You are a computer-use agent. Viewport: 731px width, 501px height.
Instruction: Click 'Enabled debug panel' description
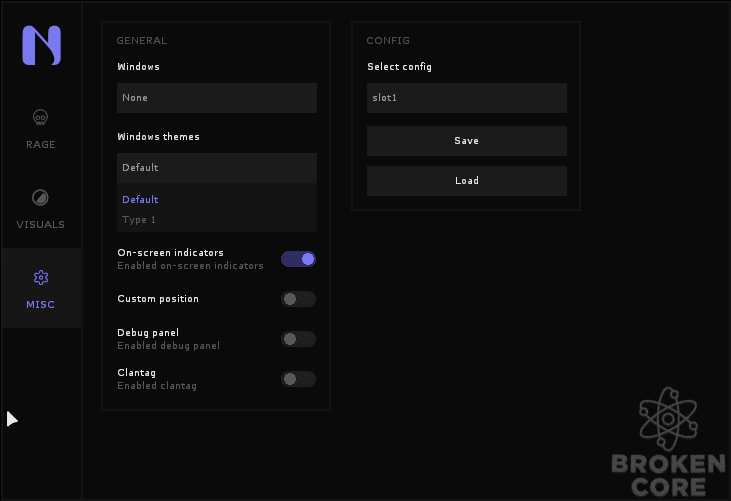(x=168, y=346)
